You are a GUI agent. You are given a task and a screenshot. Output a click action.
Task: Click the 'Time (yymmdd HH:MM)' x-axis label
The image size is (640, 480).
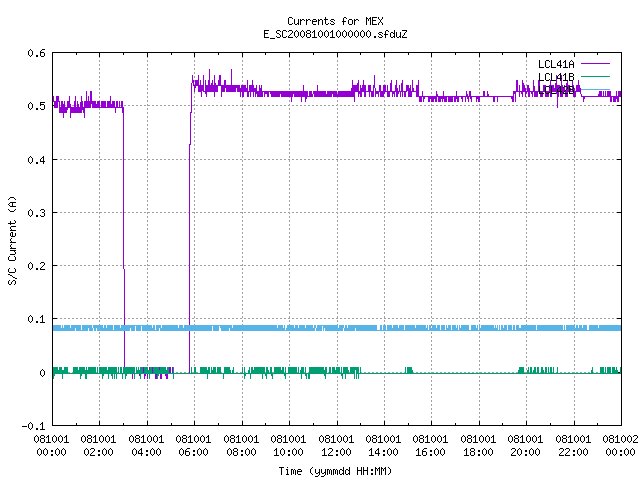coord(335,471)
